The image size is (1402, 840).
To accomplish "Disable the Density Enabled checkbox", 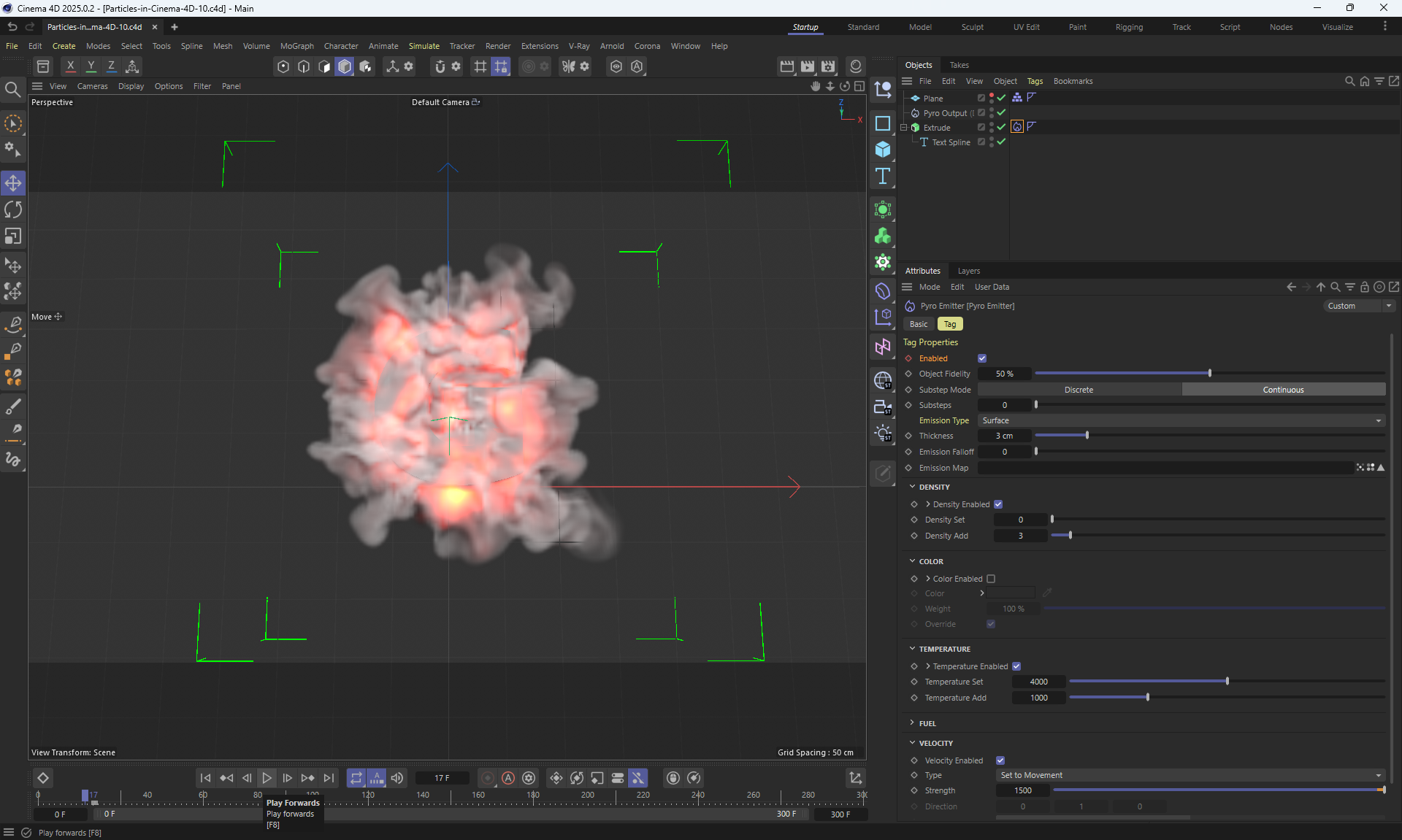I will 998,504.
